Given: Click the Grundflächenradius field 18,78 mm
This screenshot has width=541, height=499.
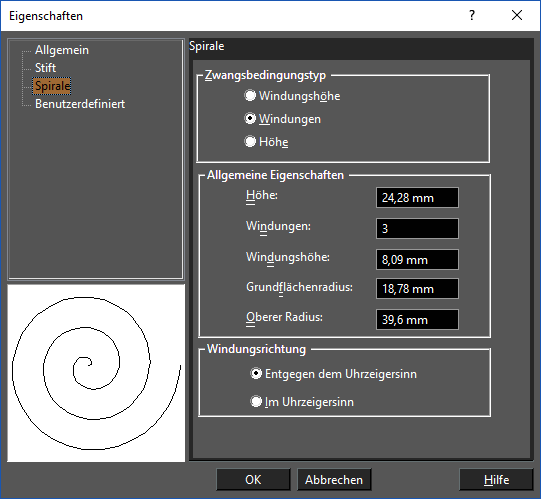Looking at the screenshot, I should tap(417, 288).
